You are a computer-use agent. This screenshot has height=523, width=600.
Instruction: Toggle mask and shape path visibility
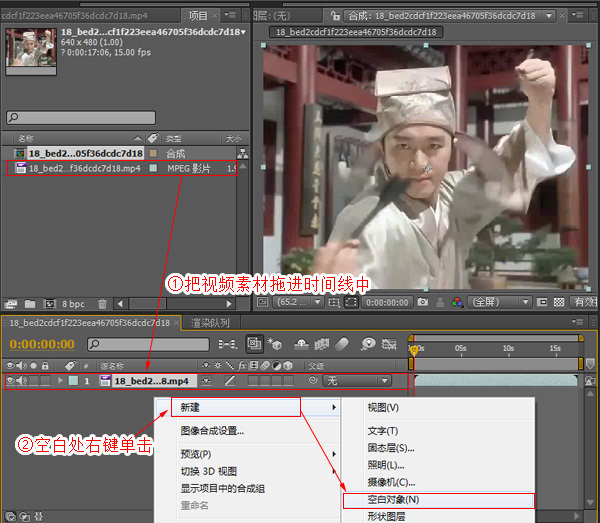click(351, 302)
